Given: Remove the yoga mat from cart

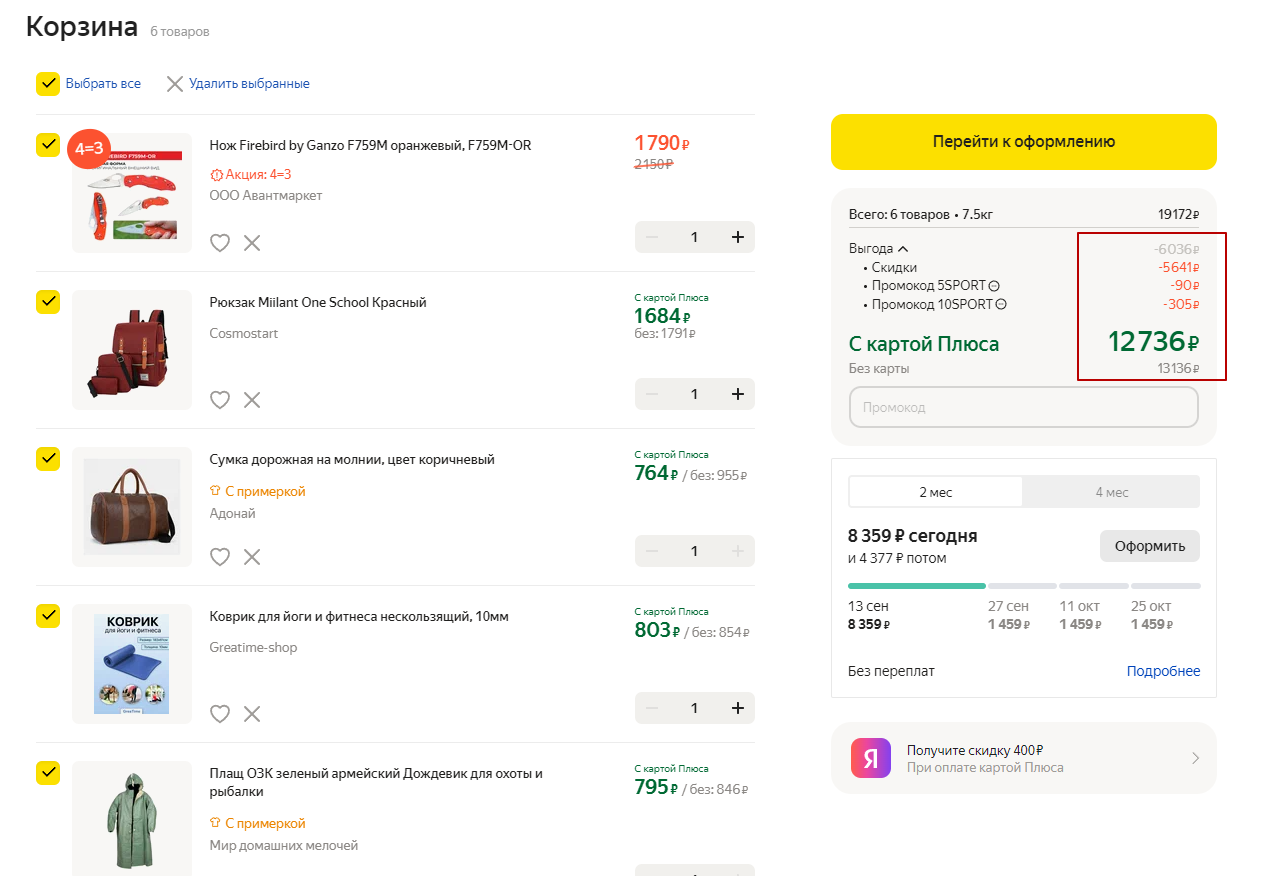Looking at the screenshot, I should point(252,713).
